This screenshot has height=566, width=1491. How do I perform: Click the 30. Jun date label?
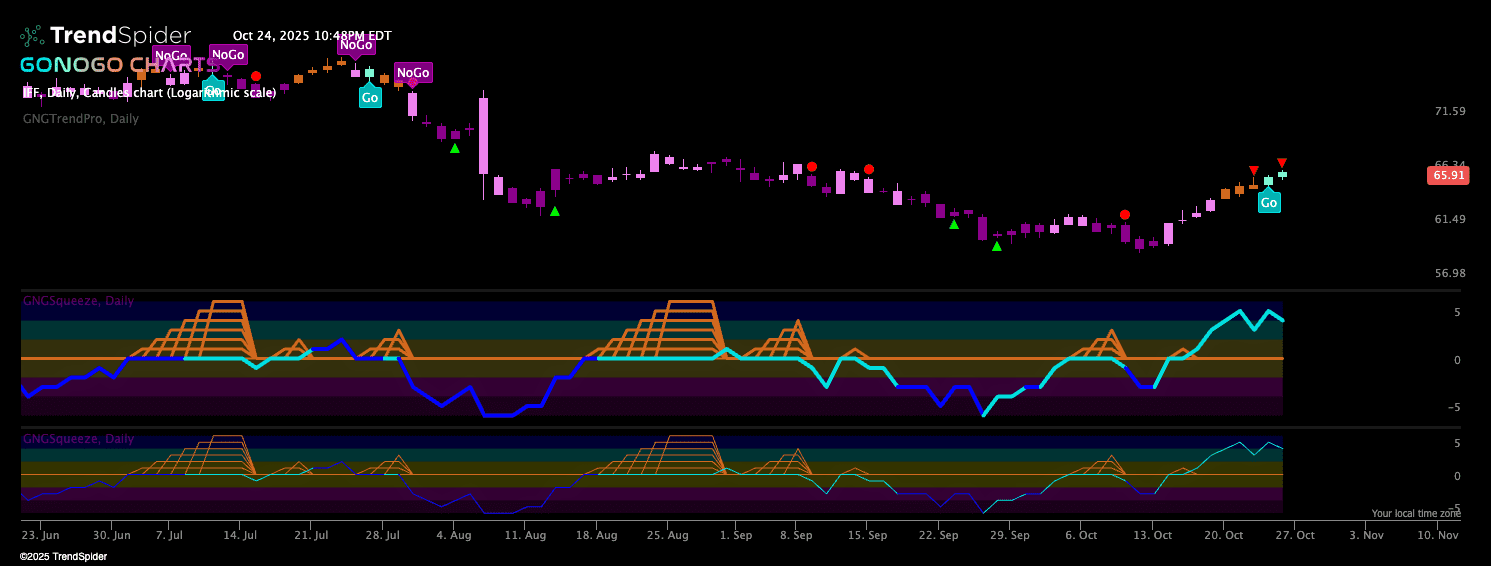(113, 535)
